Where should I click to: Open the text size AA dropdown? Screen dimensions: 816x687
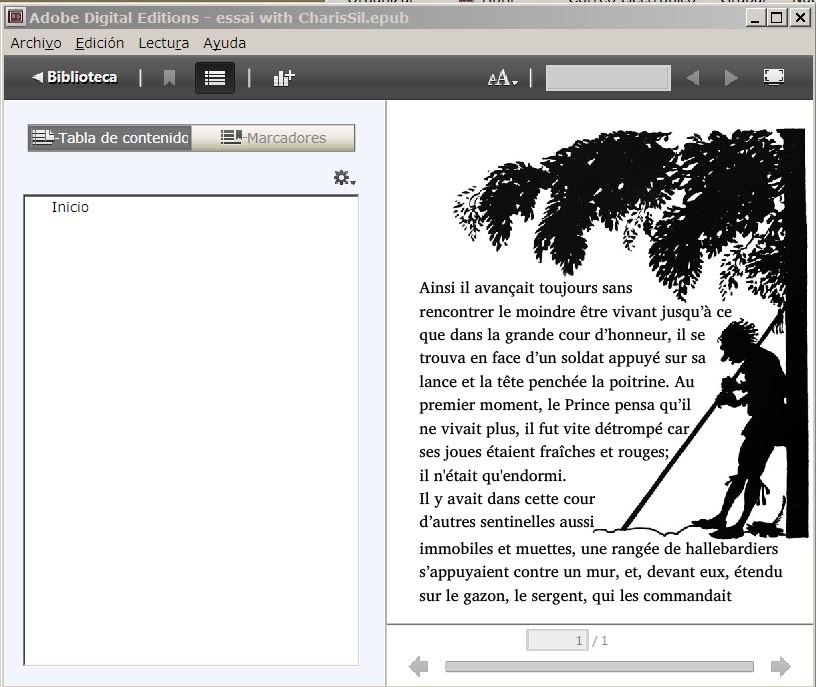click(x=502, y=78)
